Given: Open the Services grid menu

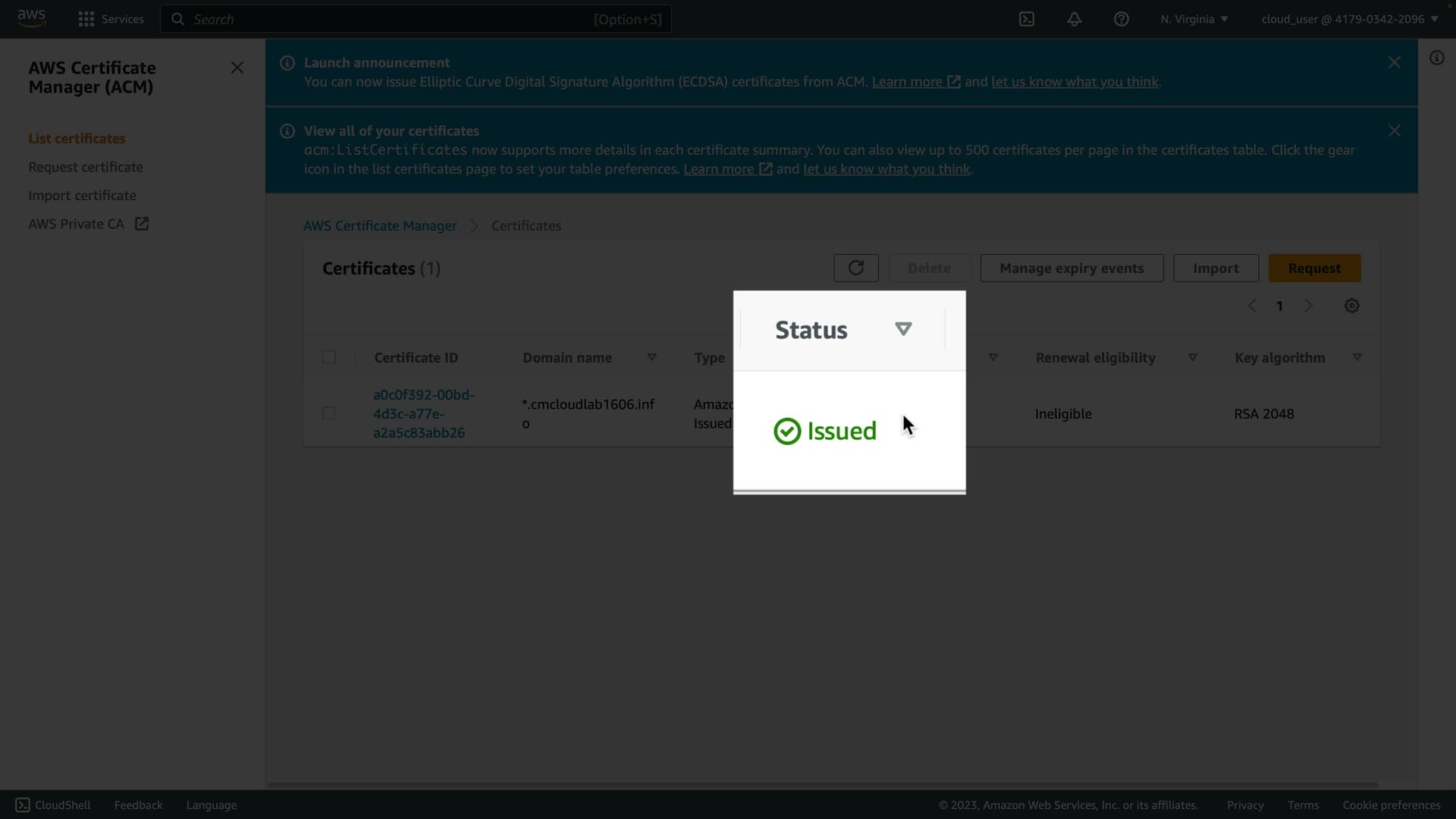Looking at the screenshot, I should pyautogui.click(x=86, y=19).
